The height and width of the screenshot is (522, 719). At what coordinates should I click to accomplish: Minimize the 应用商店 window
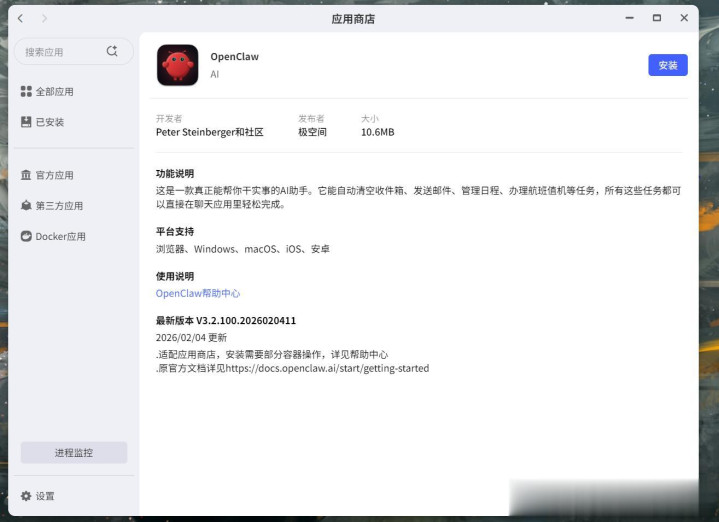coord(630,18)
